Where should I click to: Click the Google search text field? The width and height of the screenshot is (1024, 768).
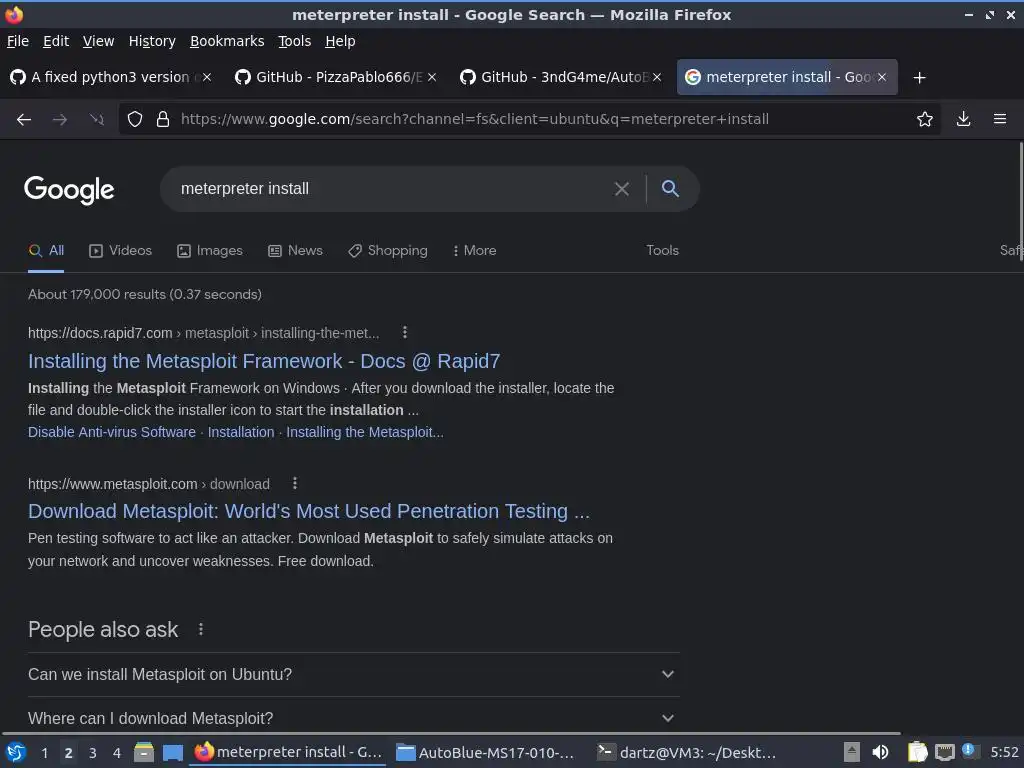392,189
